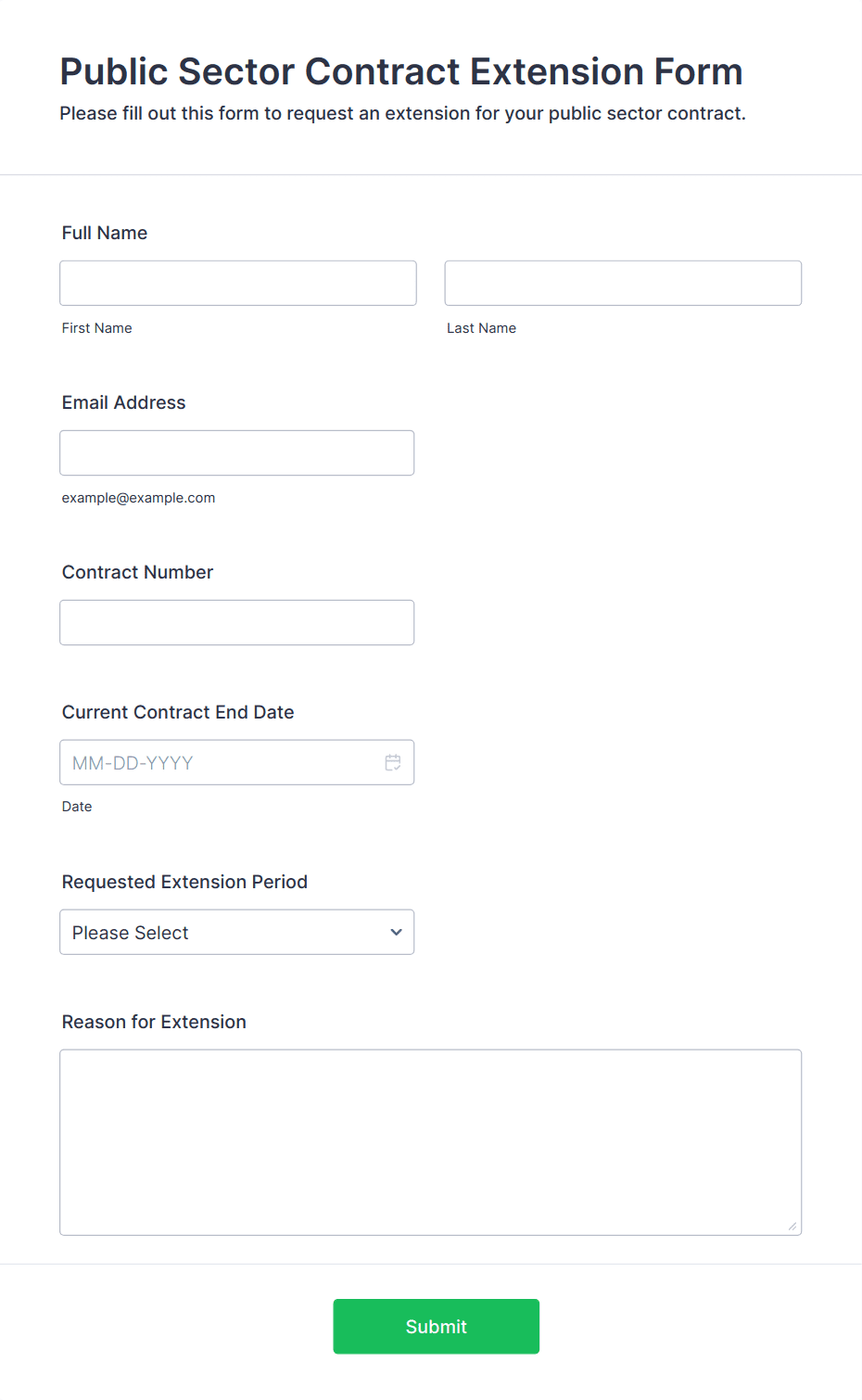
Task: Click the Submit button
Action: point(437,1326)
